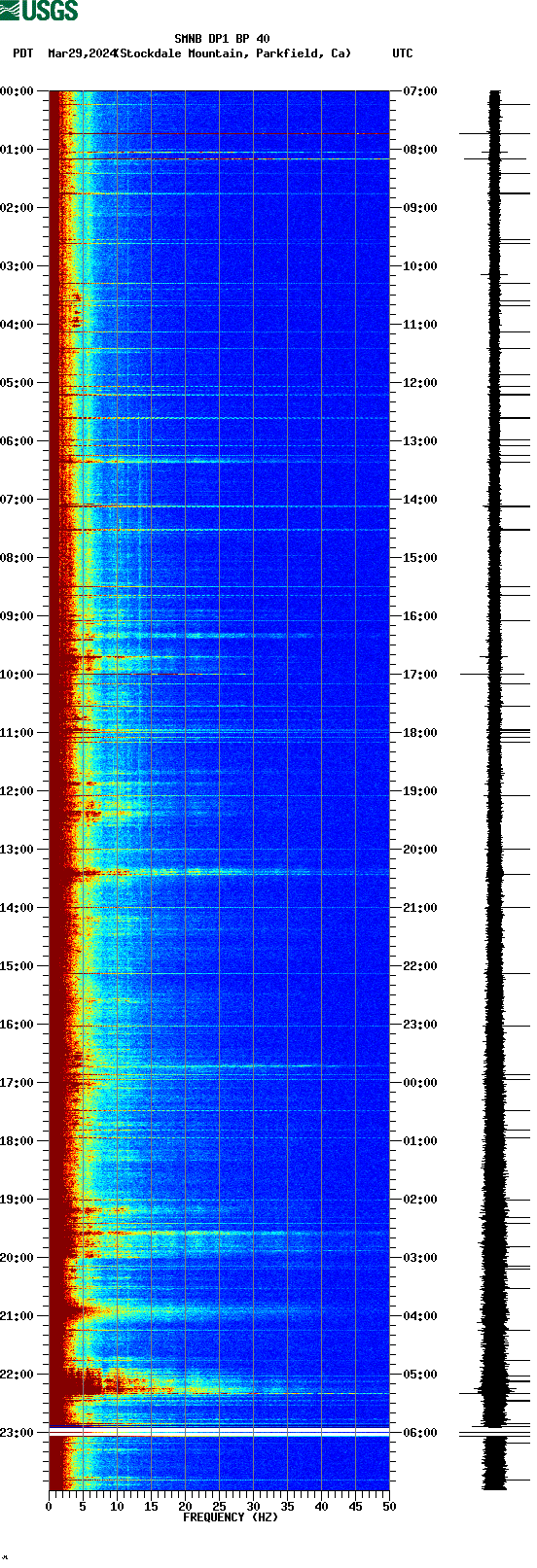Screen dimensions: 537x1568
Task: Click the 18:00 UTC label on right axis
Action: (x=420, y=733)
